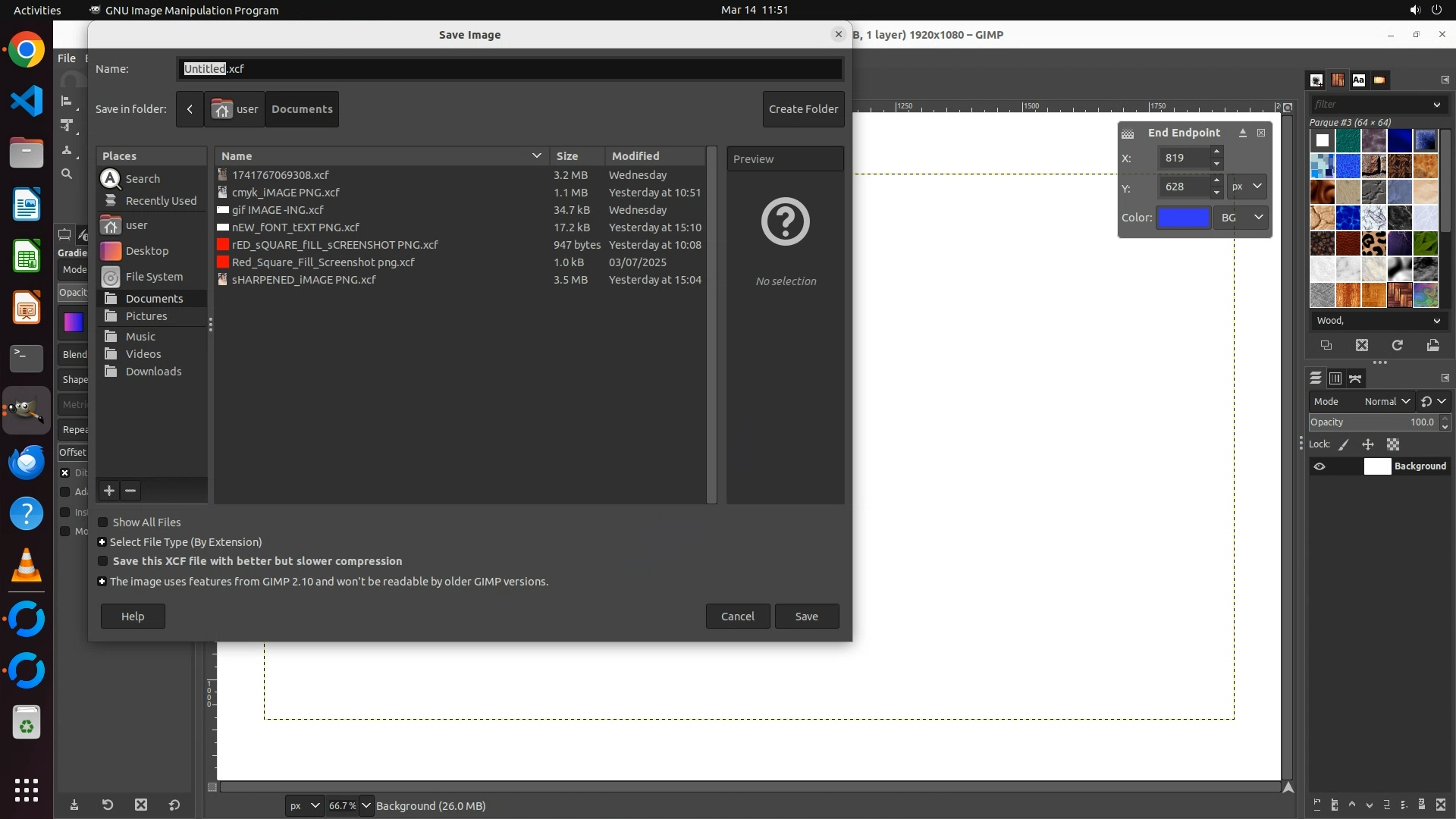Image resolution: width=1456 pixels, height=819 pixels.
Task: Switch to the Channels tab icon
Action: pyautogui.click(x=1335, y=378)
